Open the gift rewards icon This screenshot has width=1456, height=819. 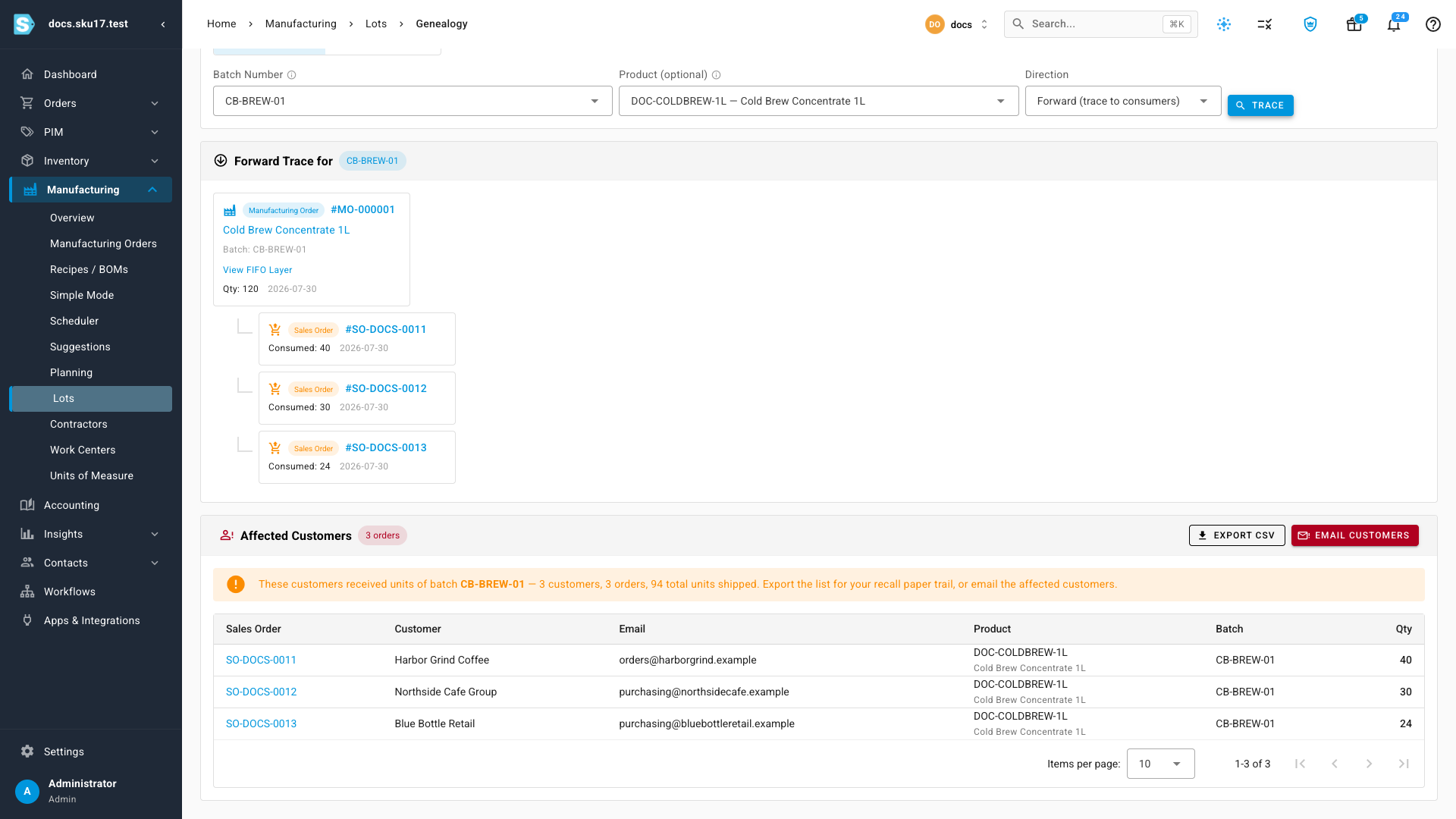click(1354, 24)
